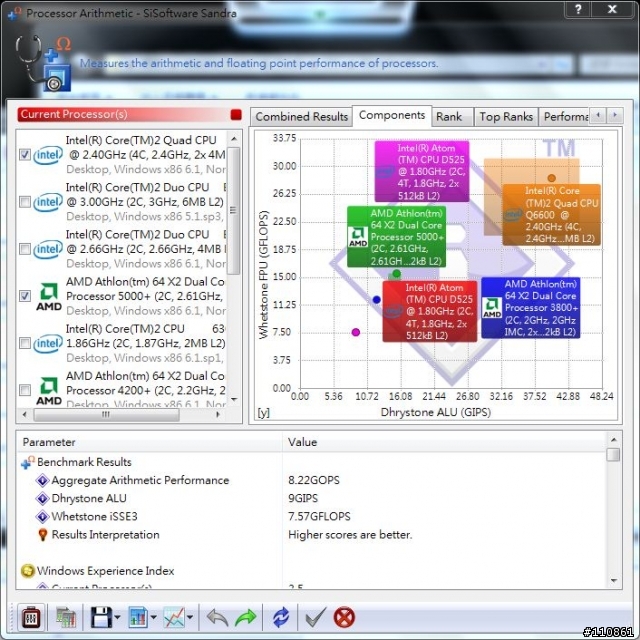The height and width of the screenshot is (640, 640).
Task: Check the Core 2 Duo 2.66GHz checkbox
Action: (x=25, y=249)
